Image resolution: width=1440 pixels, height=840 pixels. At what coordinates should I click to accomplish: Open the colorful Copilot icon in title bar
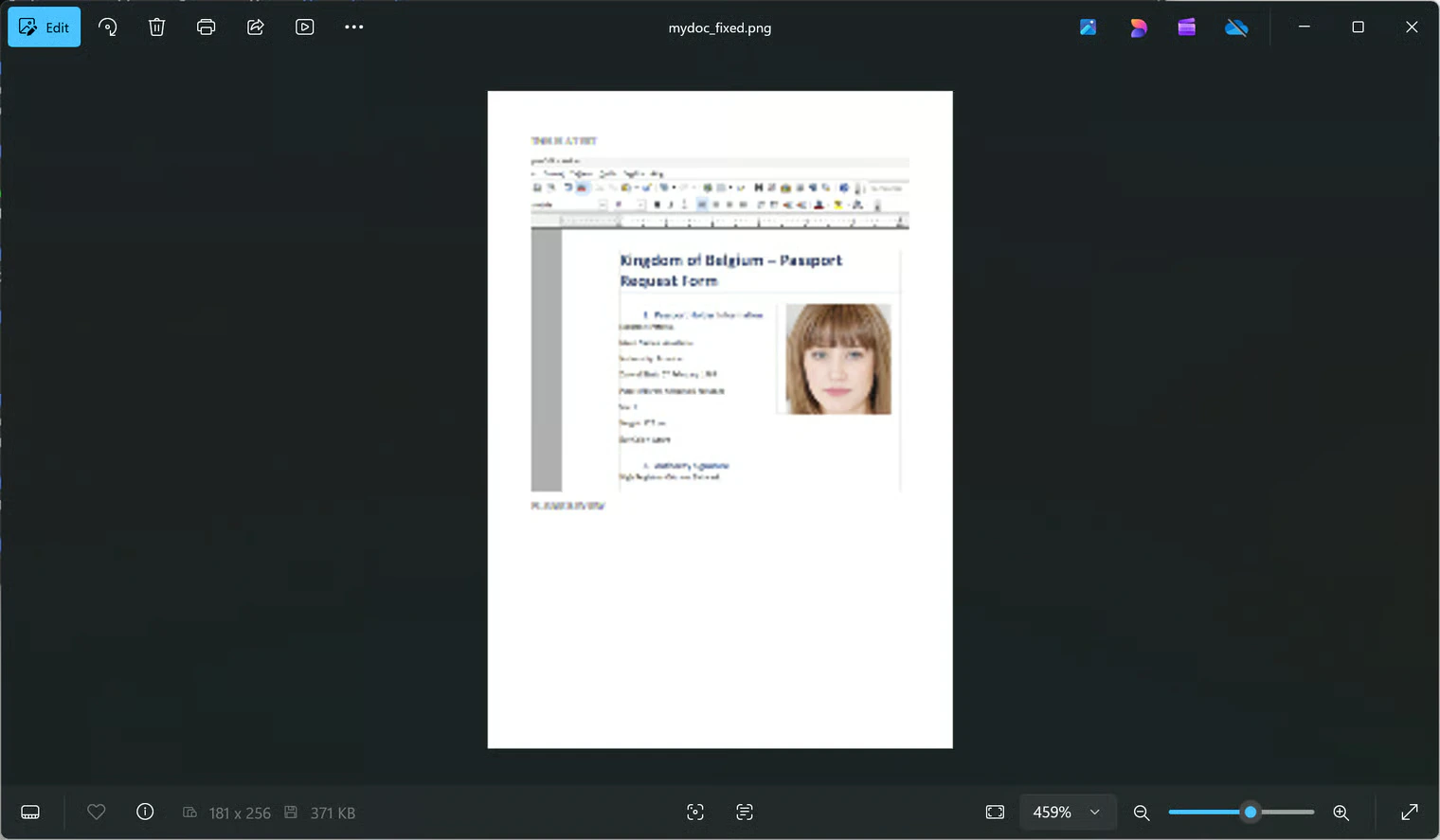point(1138,27)
